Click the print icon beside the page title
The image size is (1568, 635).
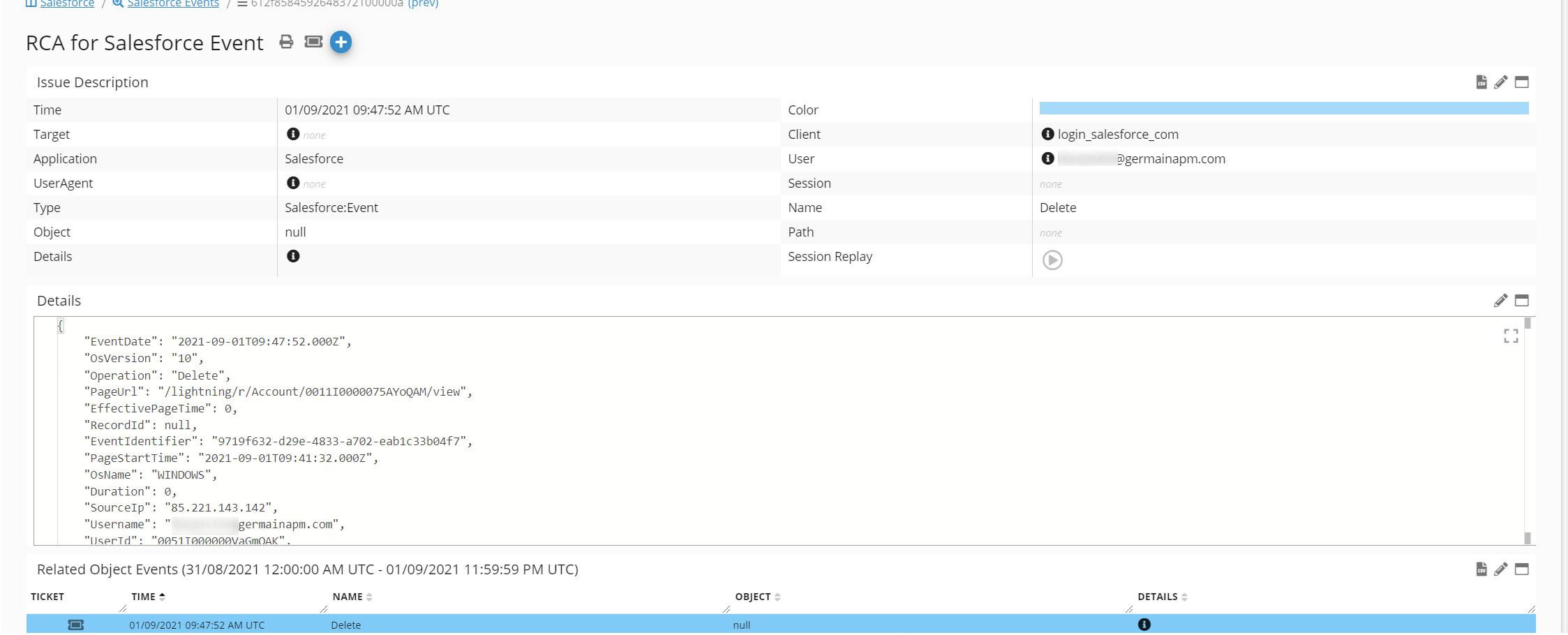(286, 42)
